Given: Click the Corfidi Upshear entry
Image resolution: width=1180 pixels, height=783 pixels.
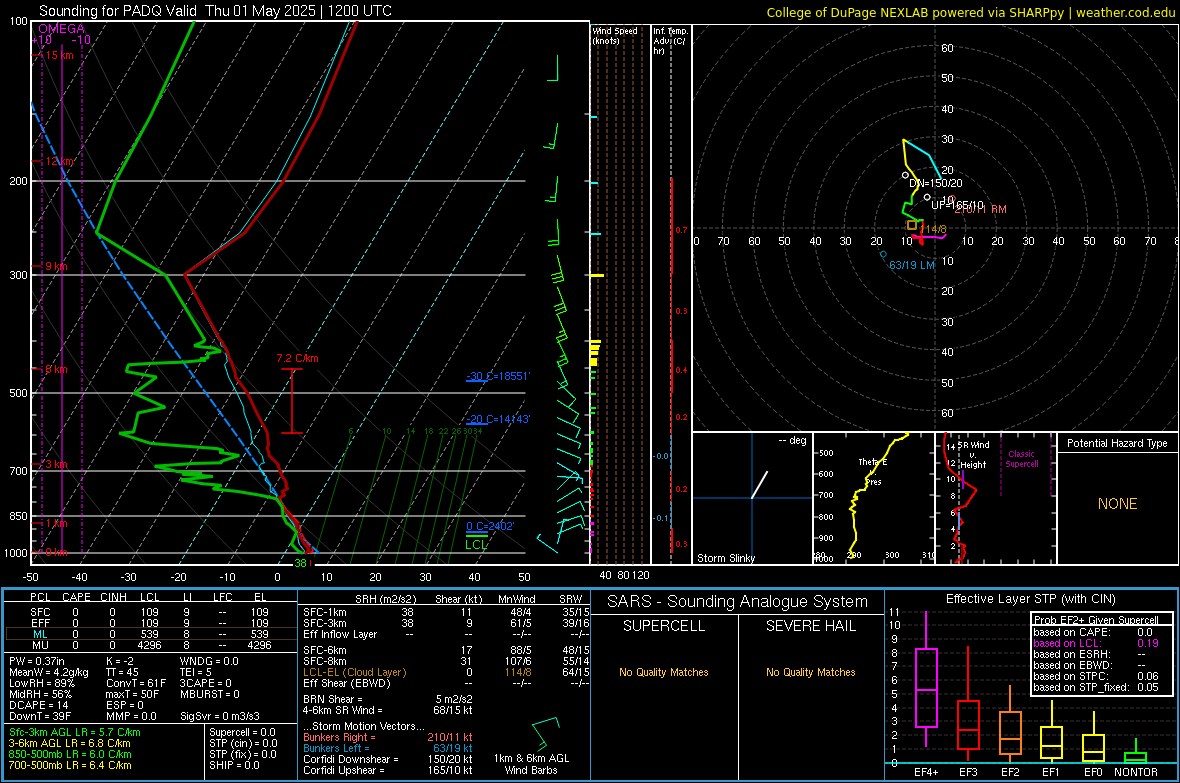Looking at the screenshot, I should click(x=388, y=770).
